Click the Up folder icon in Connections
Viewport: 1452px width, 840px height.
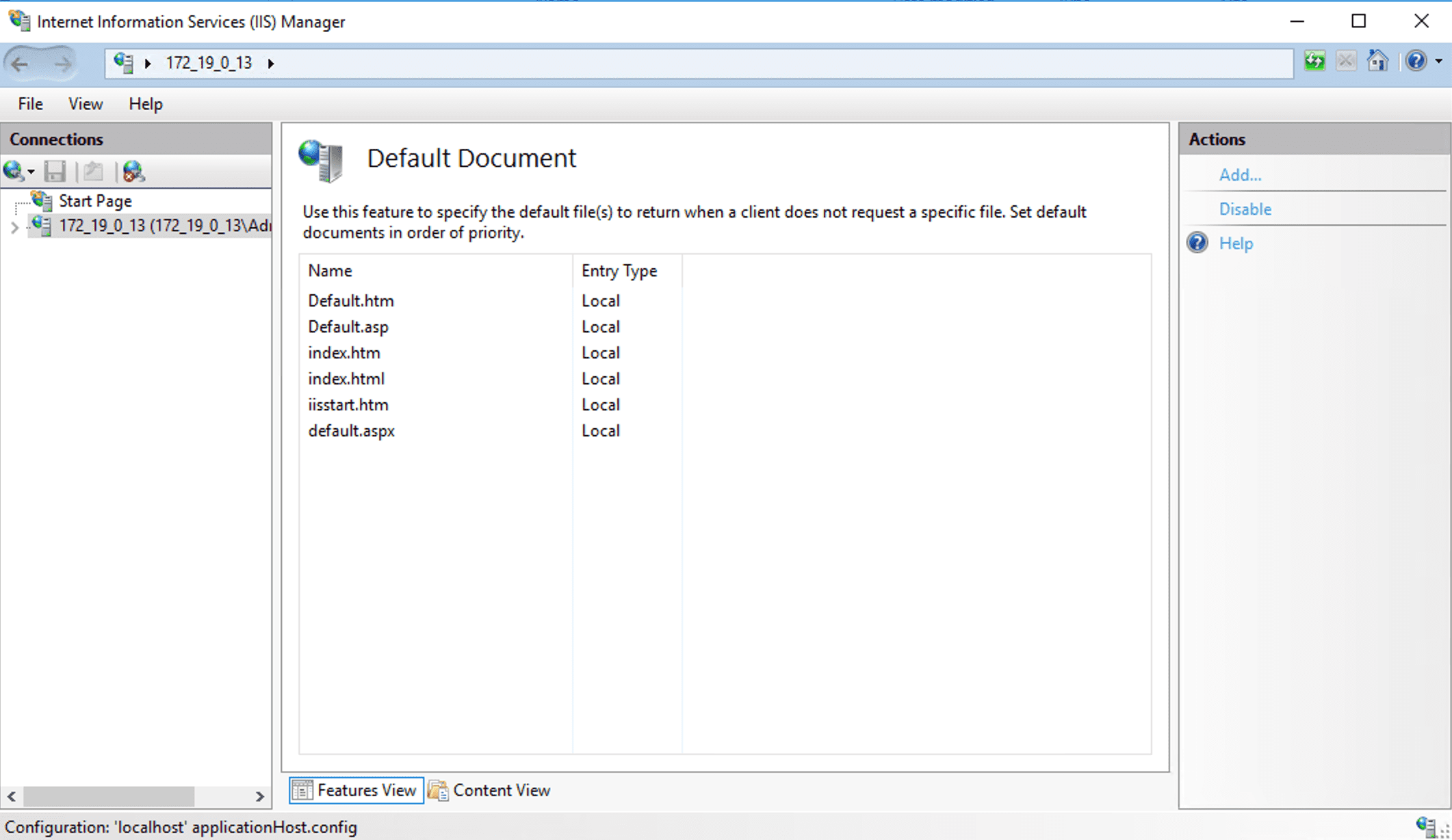[93, 171]
